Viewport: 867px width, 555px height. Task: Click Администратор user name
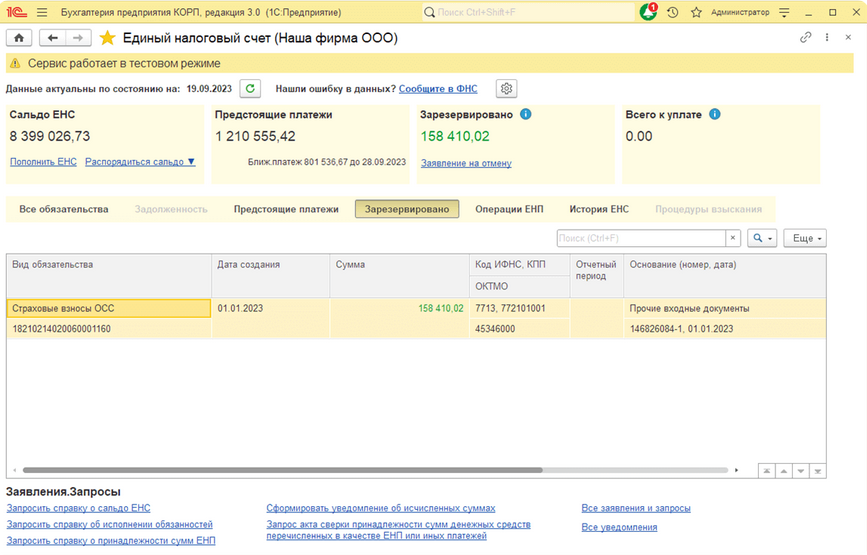(x=740, y=12)
